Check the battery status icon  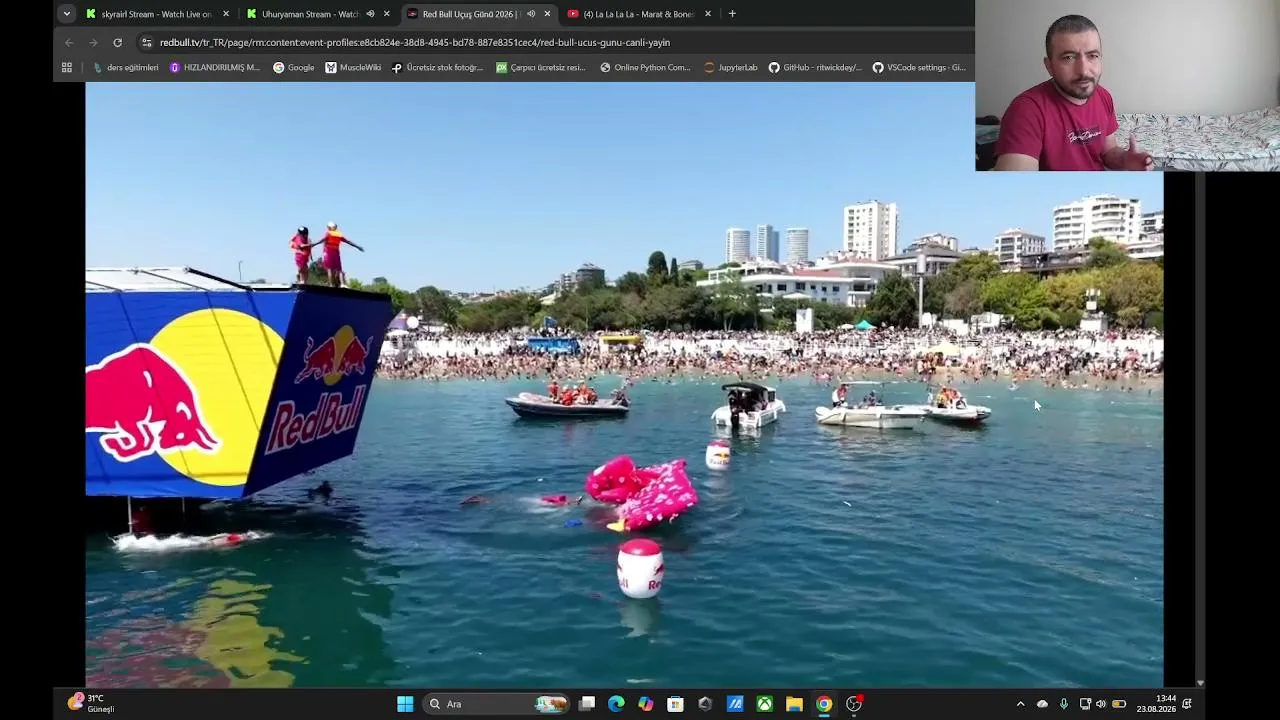coord(1119,704)
